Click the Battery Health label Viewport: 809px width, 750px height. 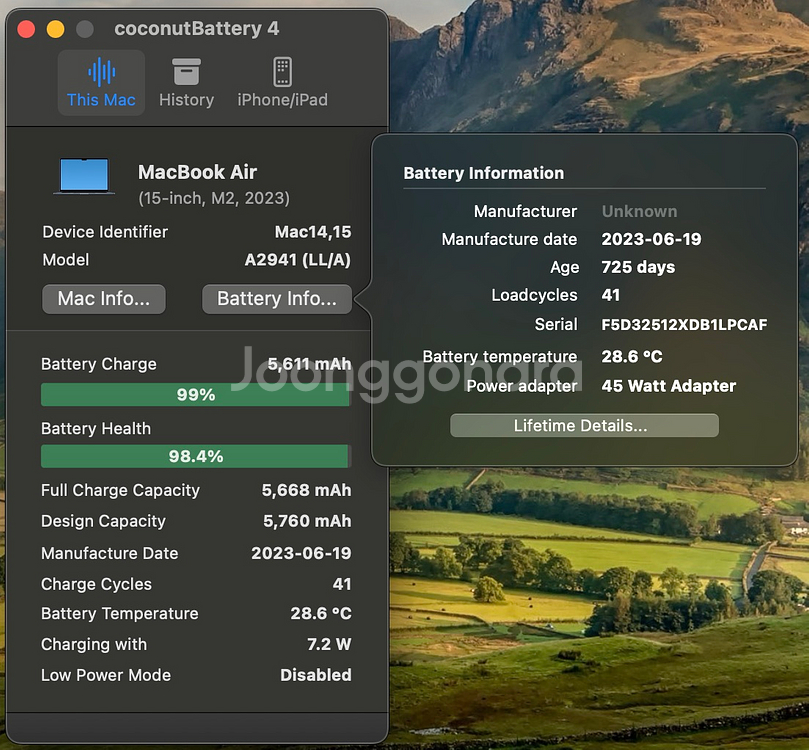(96, 429)
